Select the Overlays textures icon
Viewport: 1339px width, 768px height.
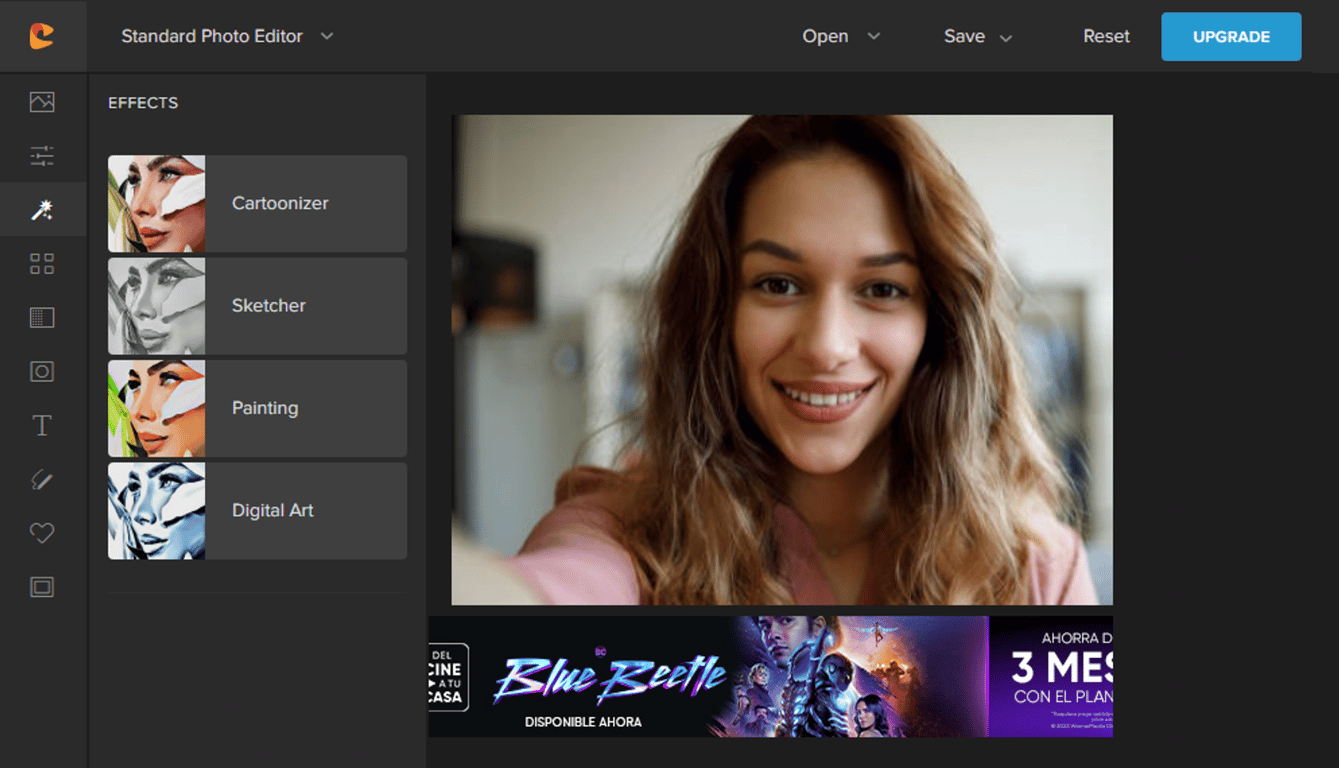(x=42, y=317)
